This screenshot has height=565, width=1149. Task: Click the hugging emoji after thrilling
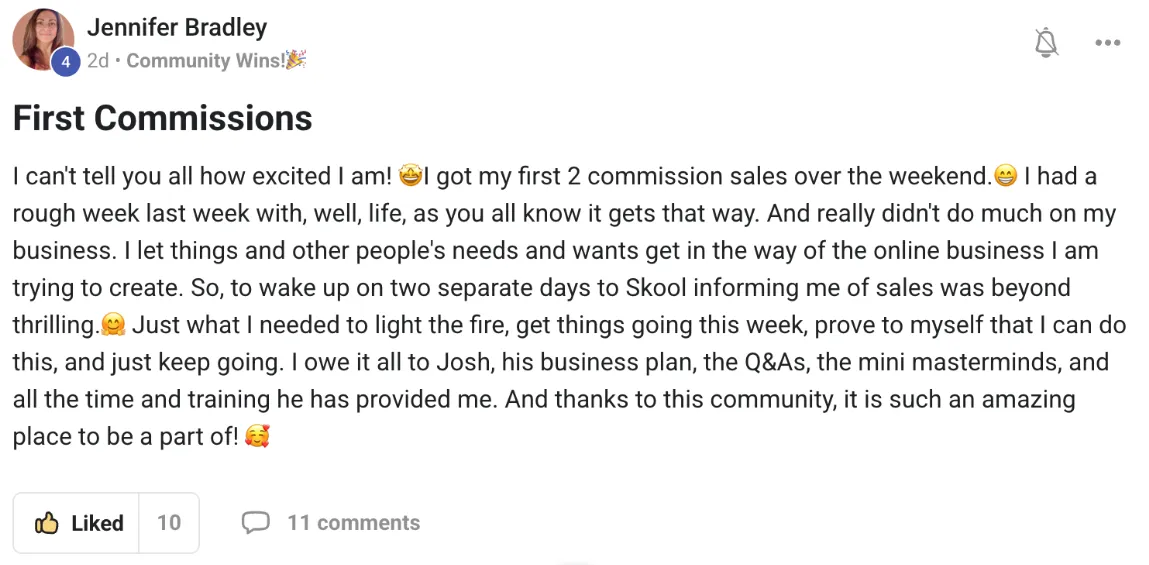tap(113, 326)
